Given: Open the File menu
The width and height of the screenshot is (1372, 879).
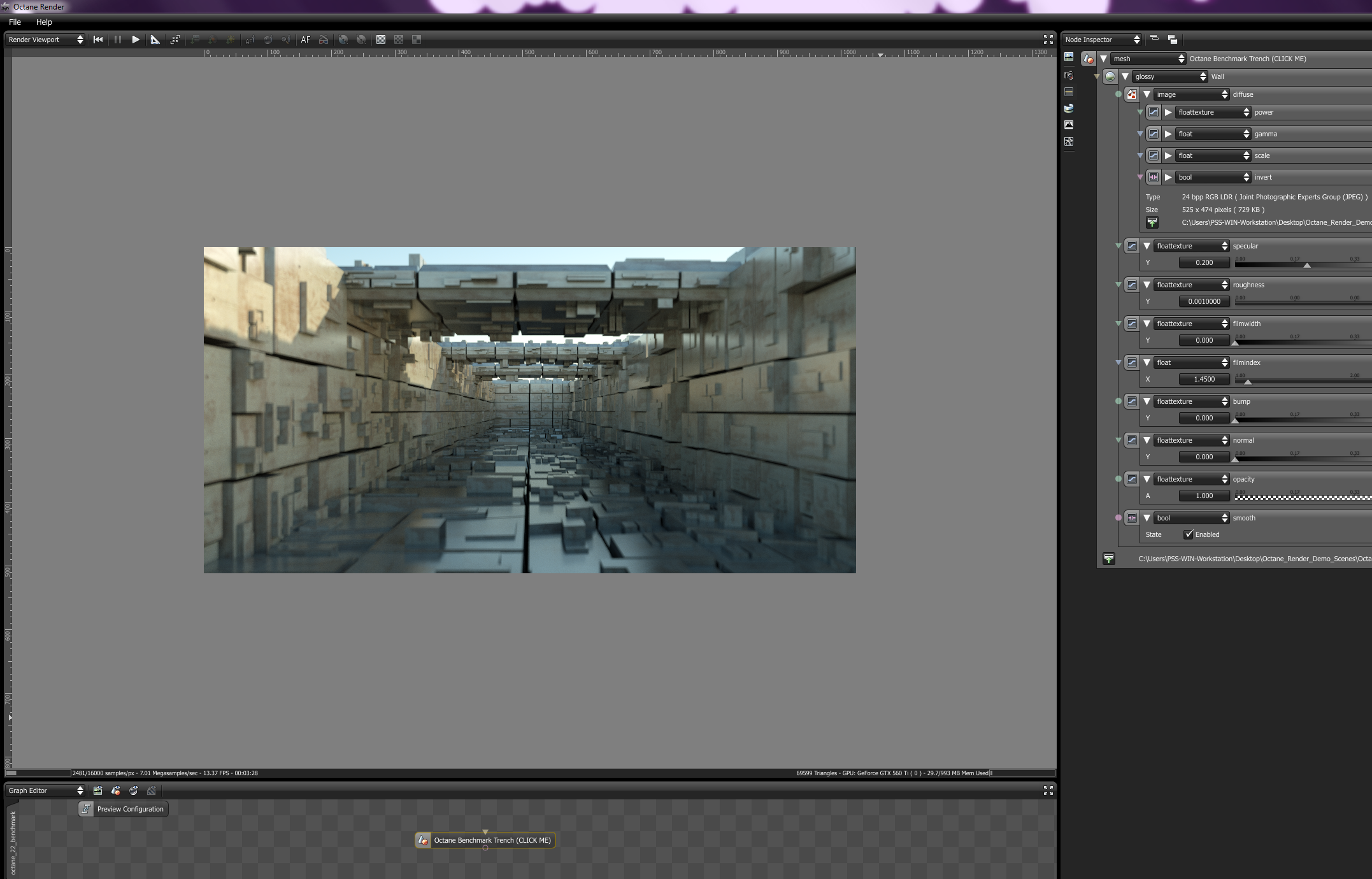Looking at the screenshot, I should click(x=15, y=22).
